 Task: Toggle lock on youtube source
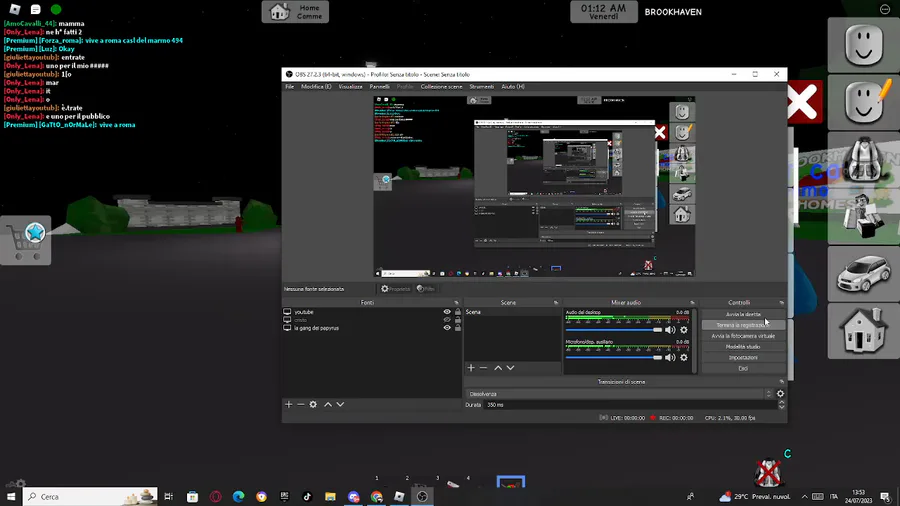[457, 312]
